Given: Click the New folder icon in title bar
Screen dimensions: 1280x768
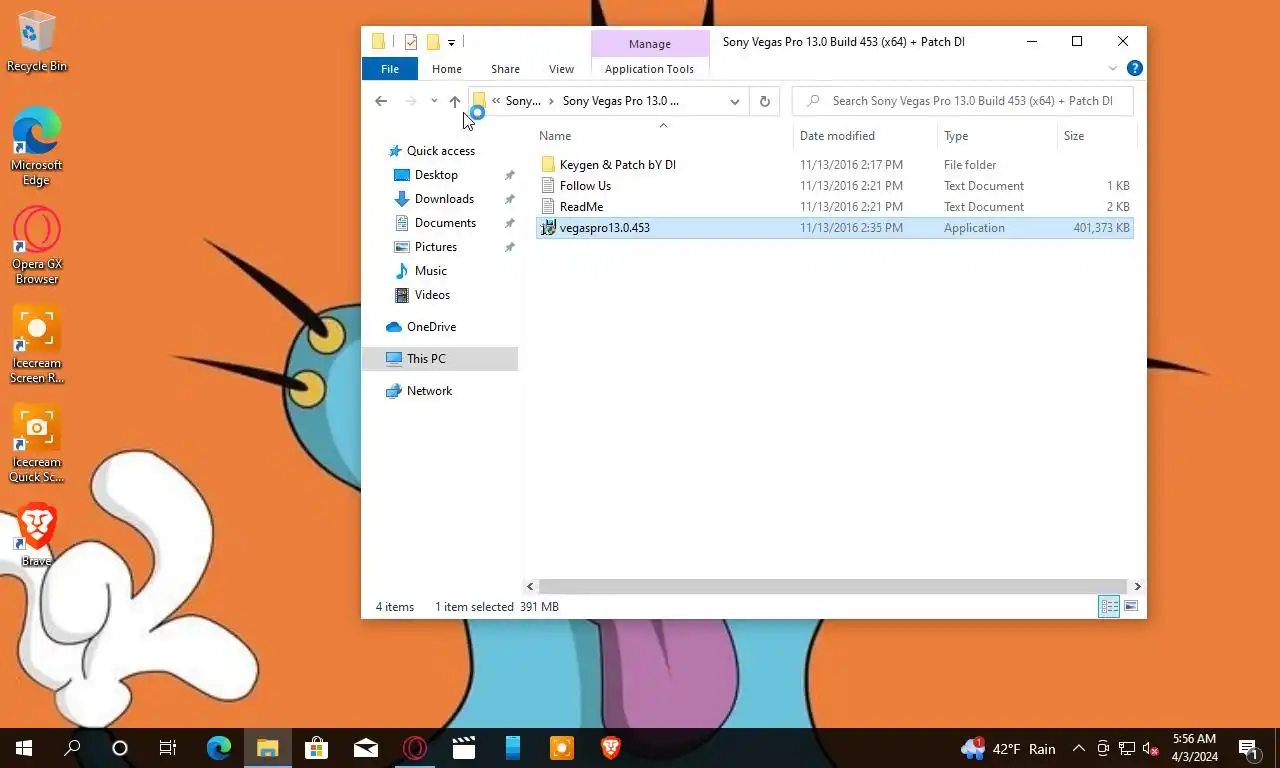Looking at the screenshot, I should click(433, 42).
